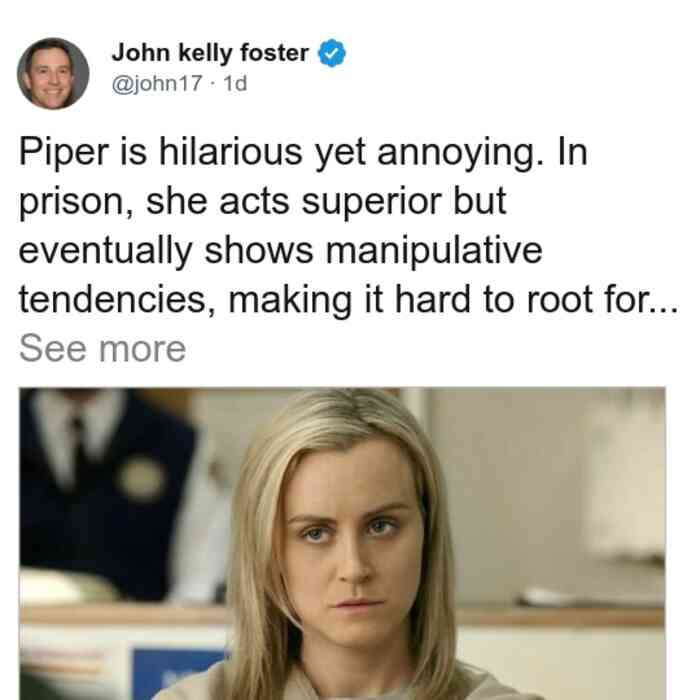Open the 1d post timestamp
This screenshot has height=700, width=700.
point(235,83)
